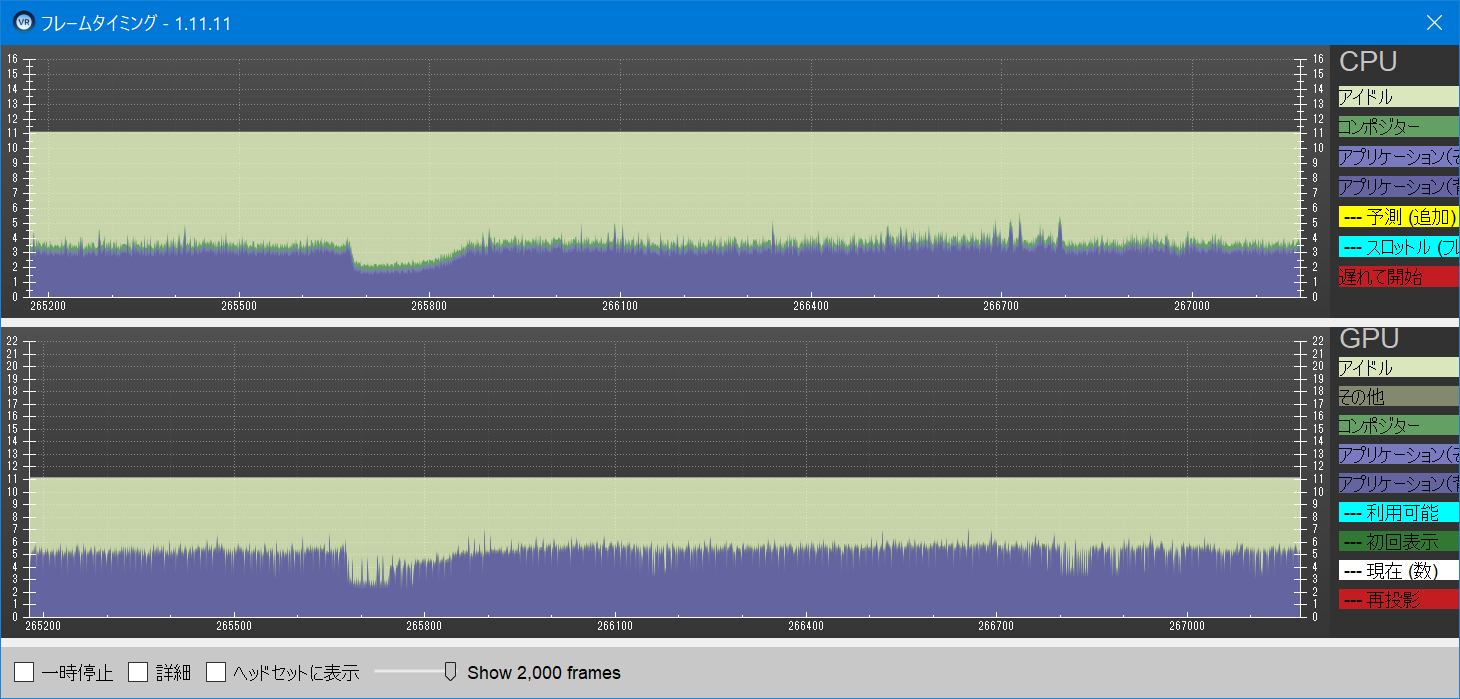The image size is (1460, 699).
Task: Select the green 初回表示 legend entry
Action: coord(1398,542)
